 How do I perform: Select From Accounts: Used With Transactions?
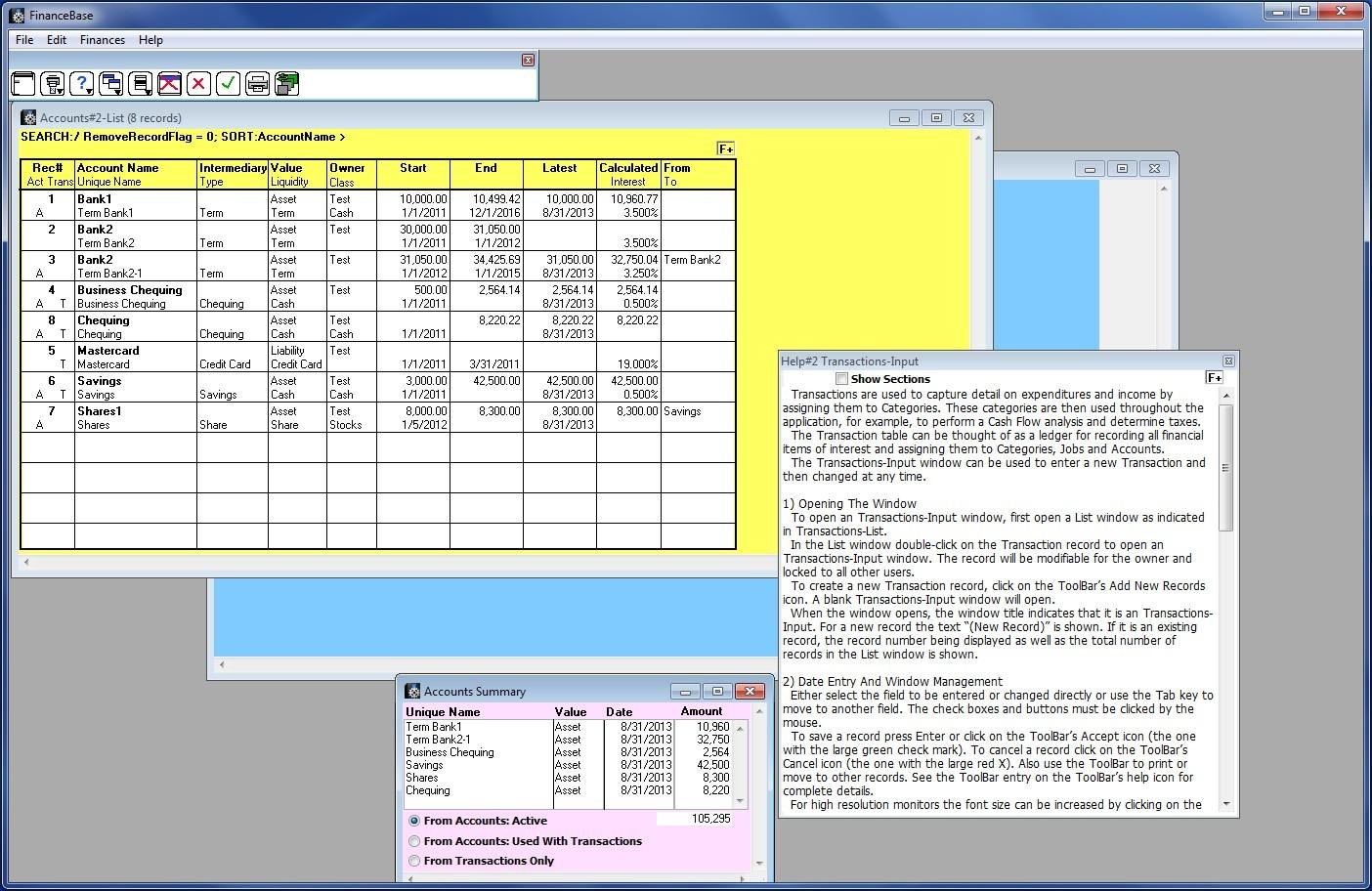(x=414, y=841)
